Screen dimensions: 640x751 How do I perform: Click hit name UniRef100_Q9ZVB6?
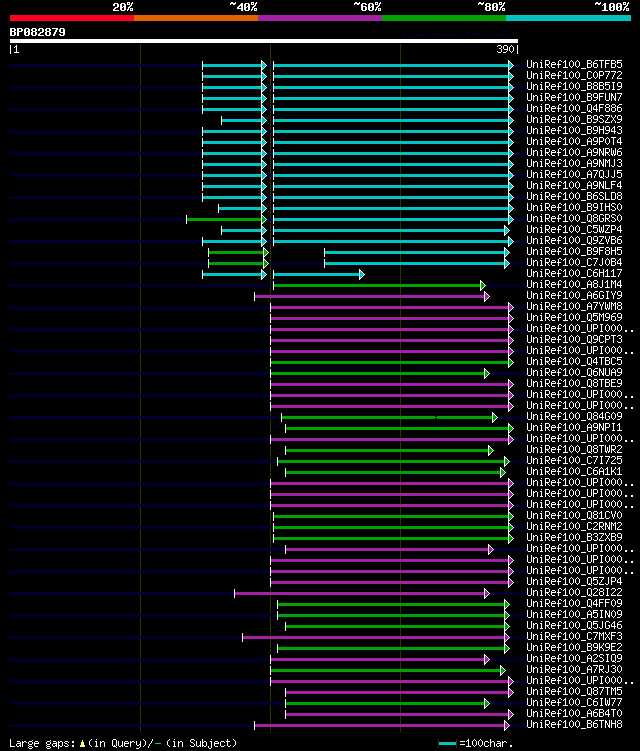point(574,241)
